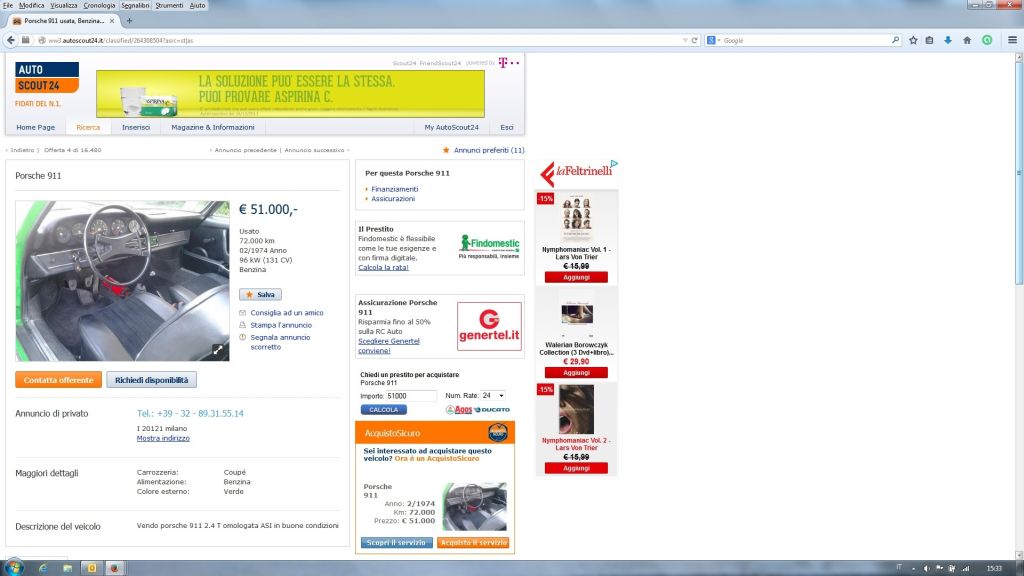Click the Aspirina C banner ad

point(290,93)
